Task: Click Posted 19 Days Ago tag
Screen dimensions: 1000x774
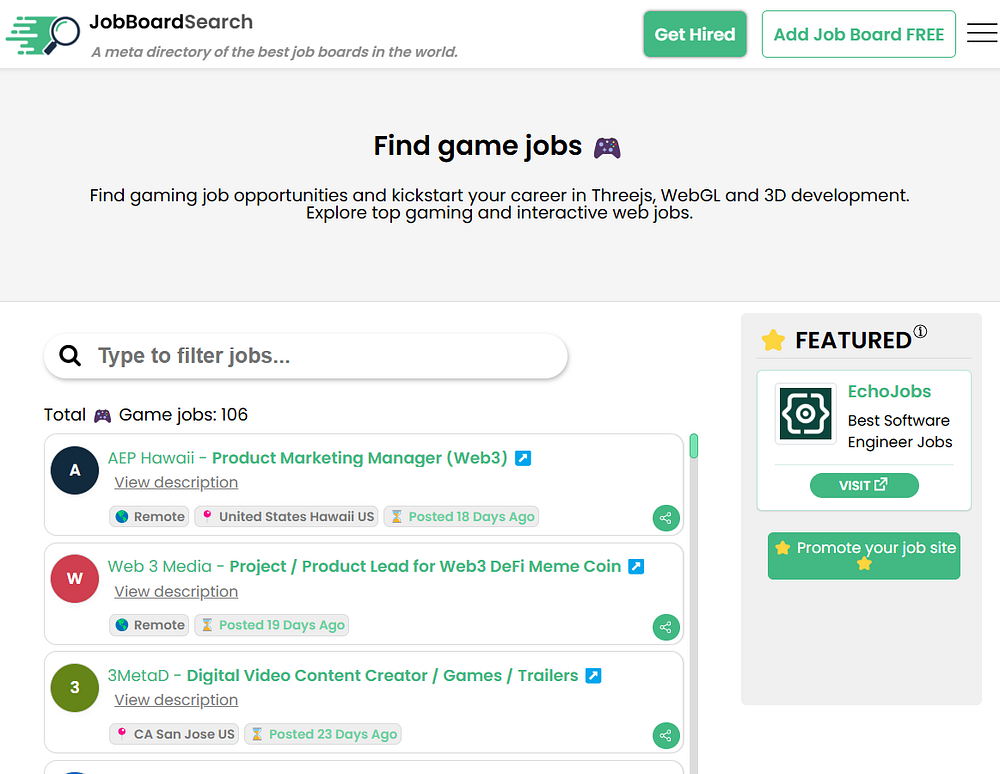Action: (272, 625)
